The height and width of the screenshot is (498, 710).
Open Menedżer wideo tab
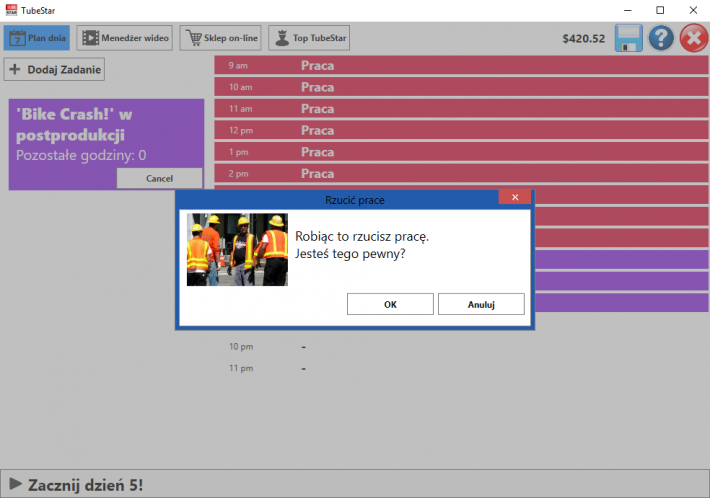[x=125, y=38]
